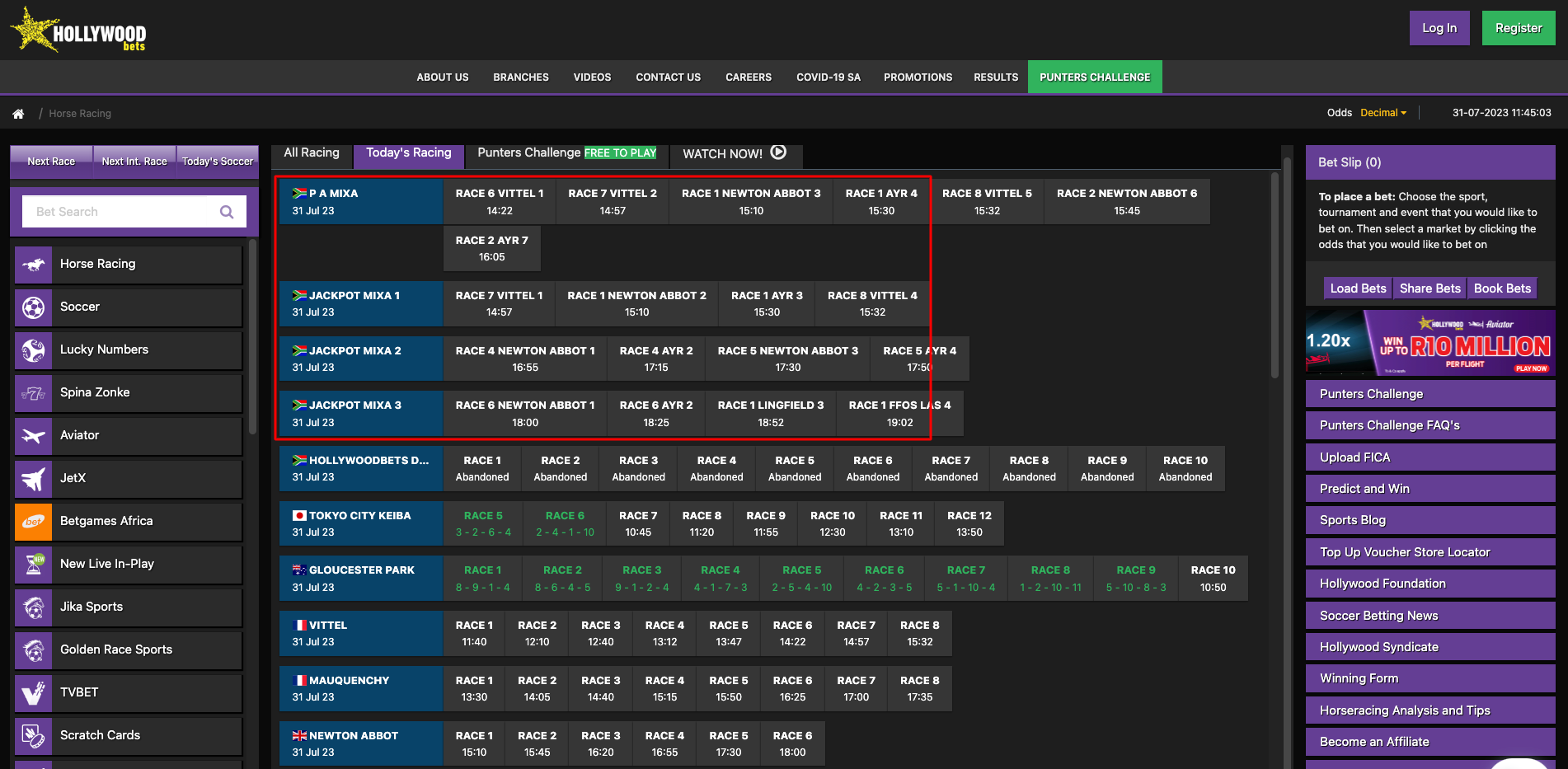Screen dimensions: 1568x769
Task: Select the Horse Racing horse icon
Action: pyautogui.click(x=33, y=264)
